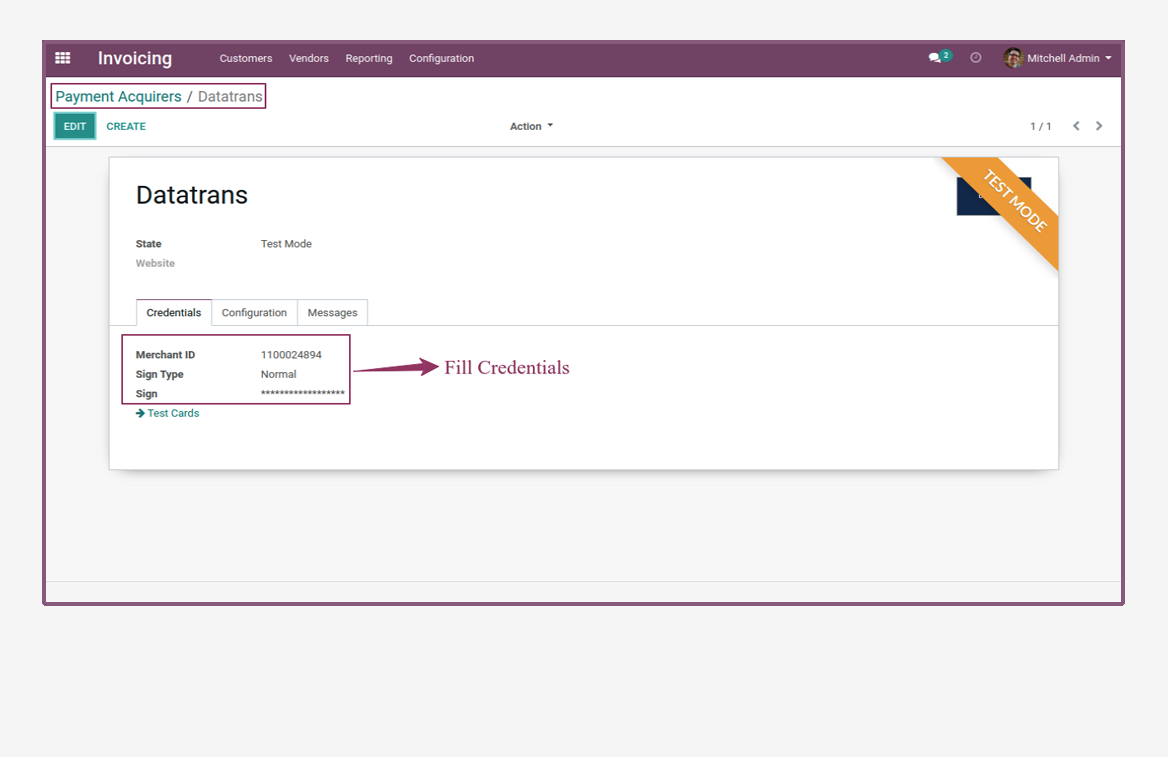Open the Configuration menu in top bar

[x=441, y=58]
